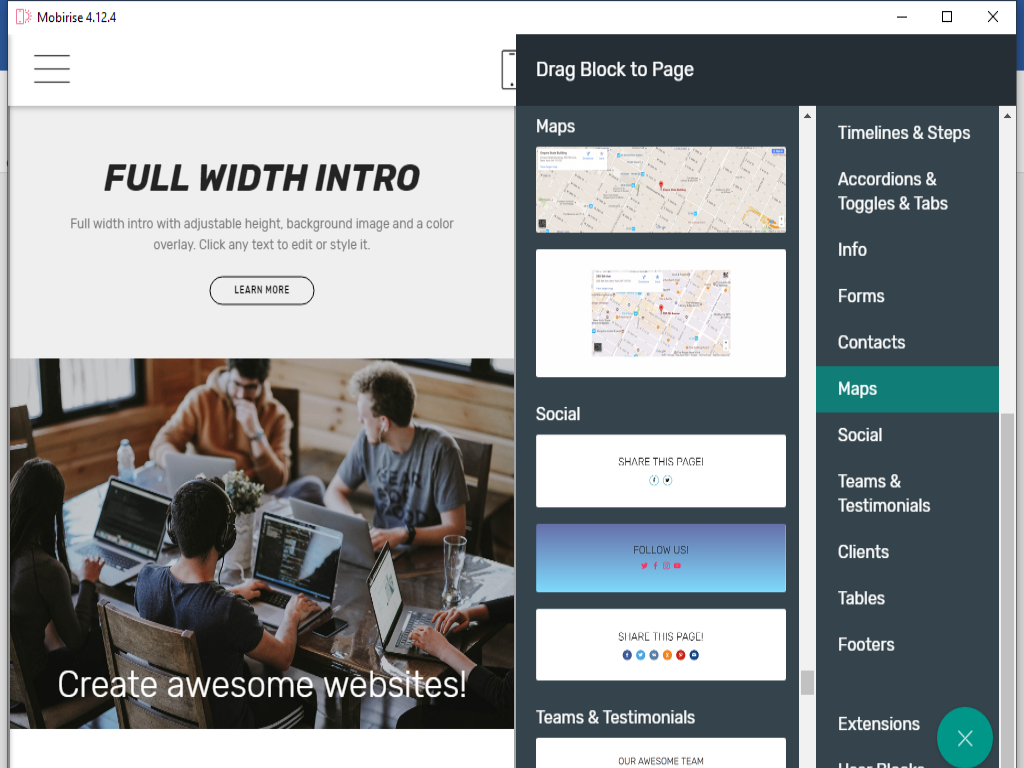
Task: Open the hamburger main menu
Action: 52,69
